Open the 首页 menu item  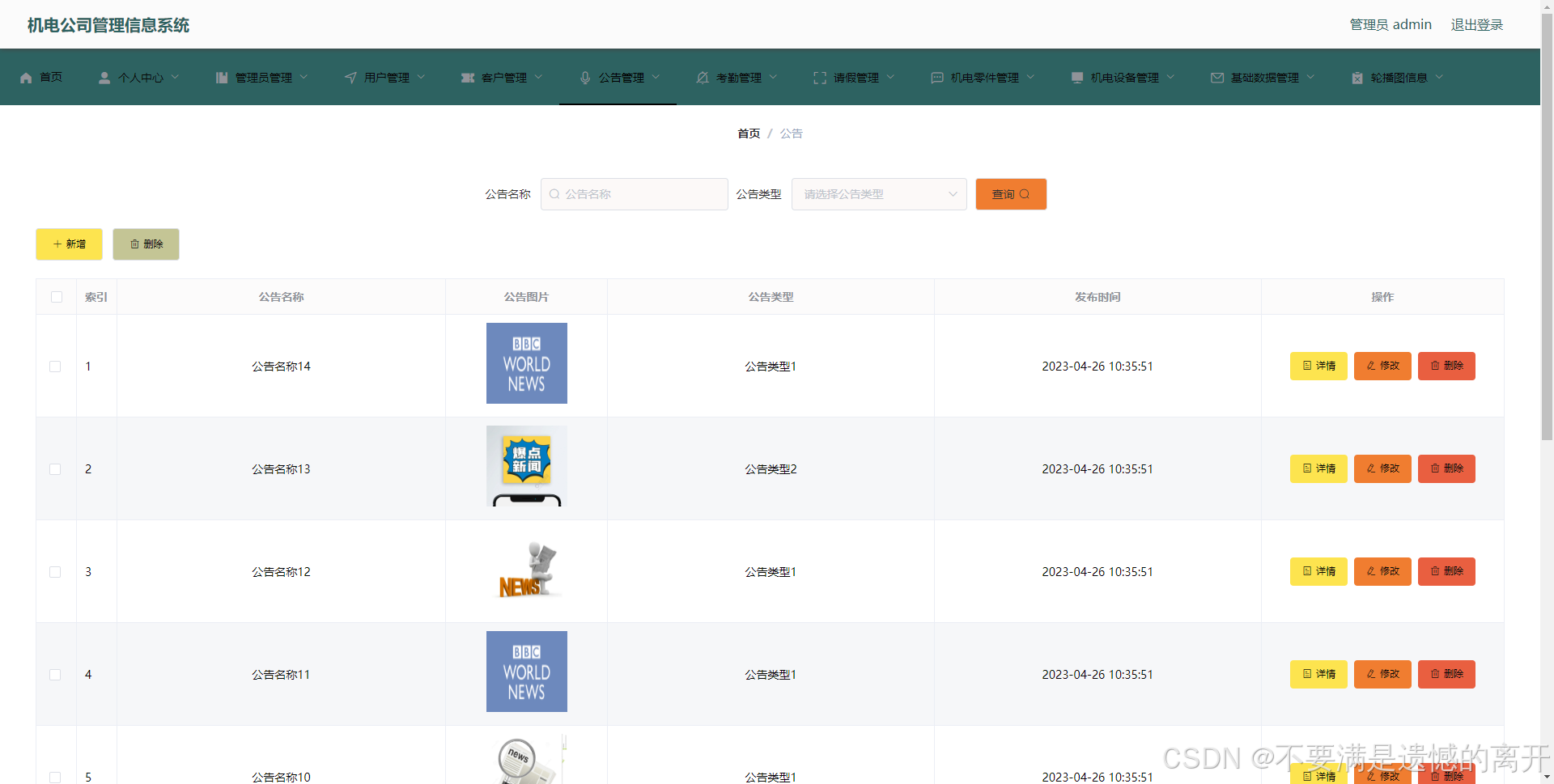point(41,78)
